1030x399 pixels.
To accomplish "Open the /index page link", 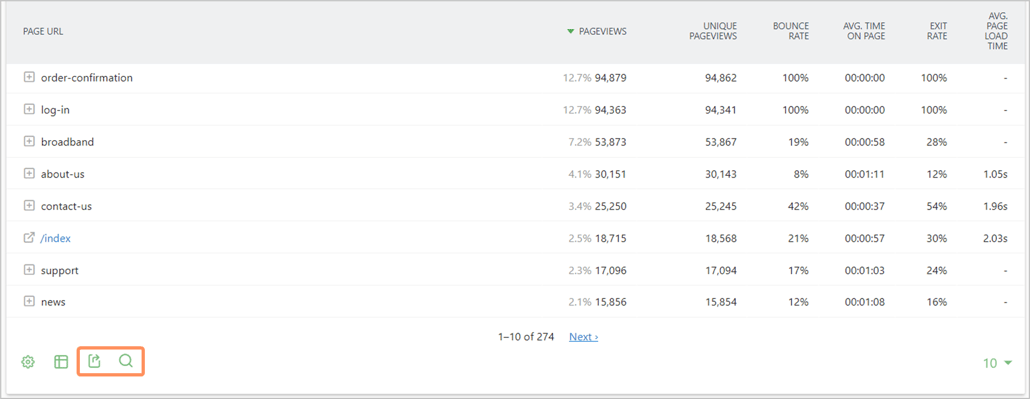I will click(56, 239).
